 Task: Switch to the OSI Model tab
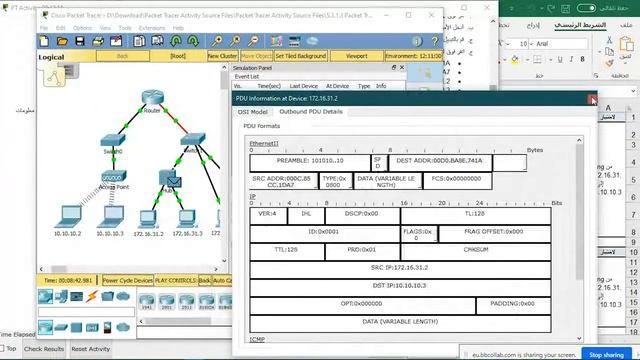pos(253,112)
